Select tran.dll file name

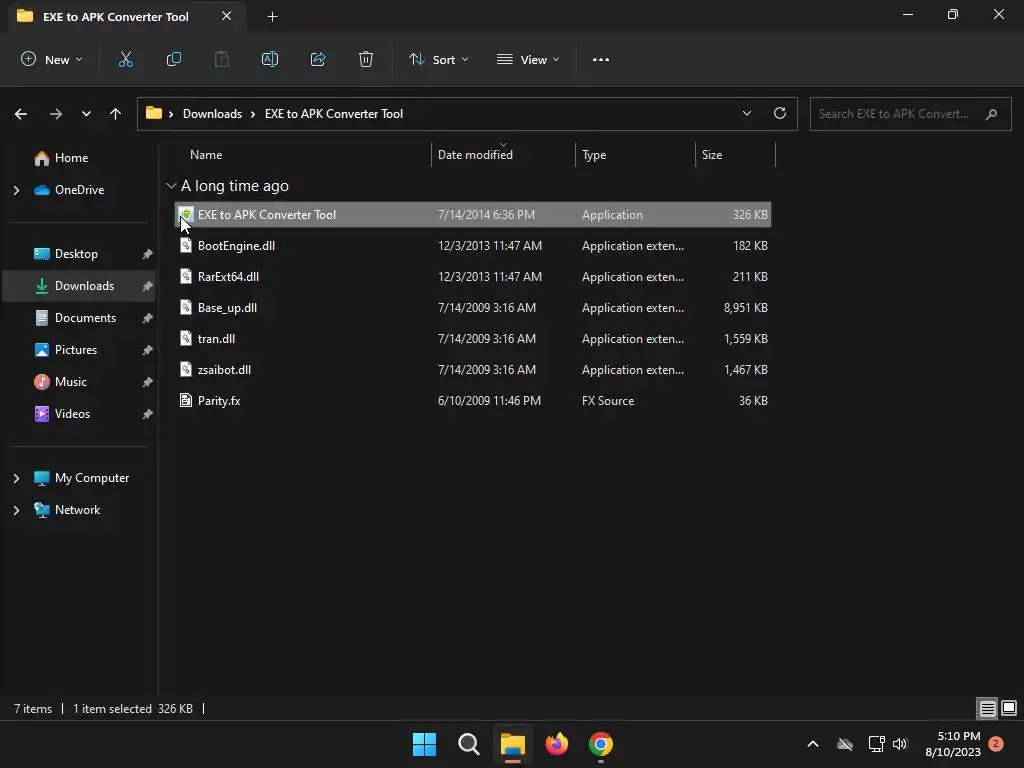pyautogui.click(x=216, y=339)
